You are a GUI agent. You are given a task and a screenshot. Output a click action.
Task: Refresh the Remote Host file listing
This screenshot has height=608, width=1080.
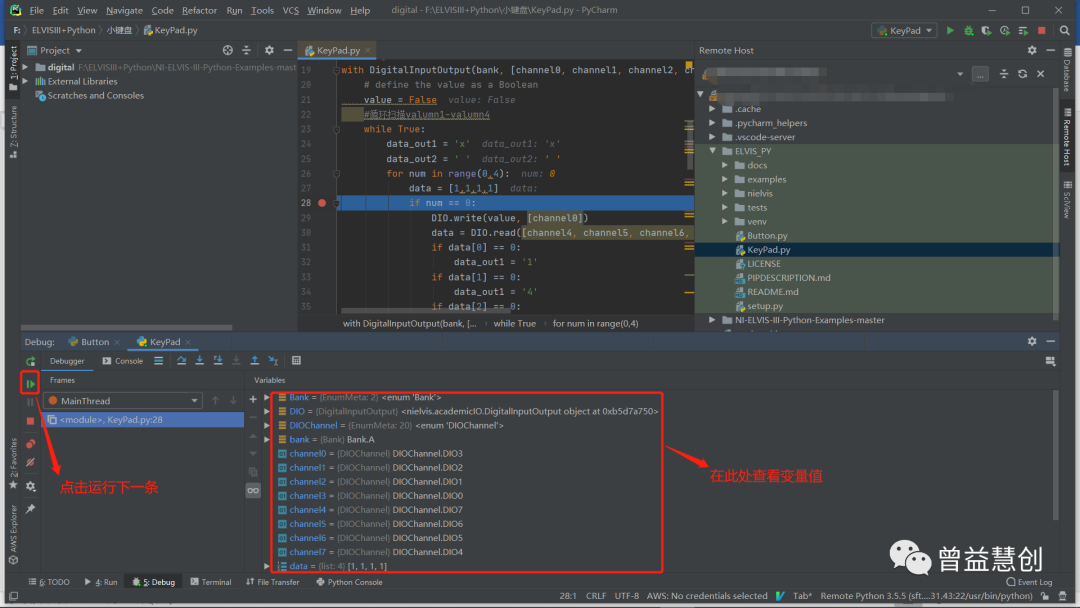[x=1022, y=74]
